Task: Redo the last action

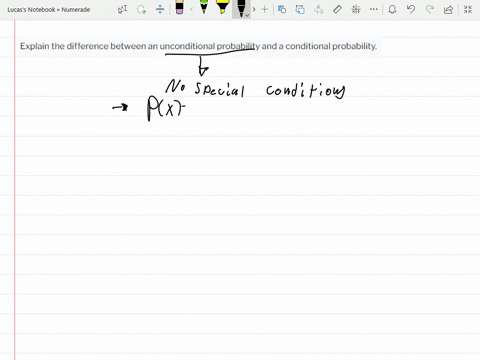Action: click(x=430, y=9)
